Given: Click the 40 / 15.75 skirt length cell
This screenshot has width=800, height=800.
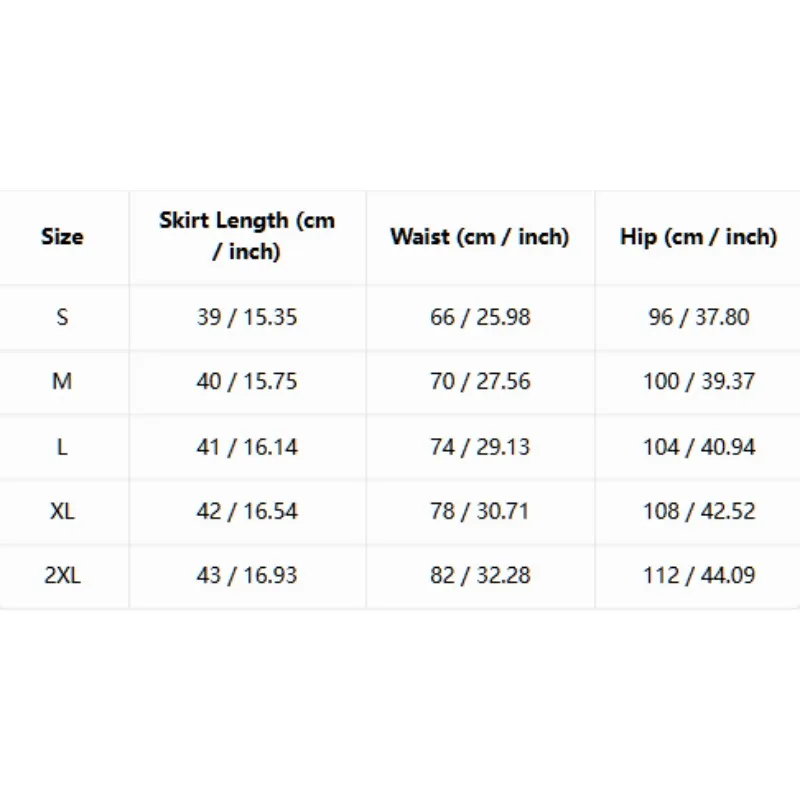Looking at the screenshot, I should click(247, 381).
